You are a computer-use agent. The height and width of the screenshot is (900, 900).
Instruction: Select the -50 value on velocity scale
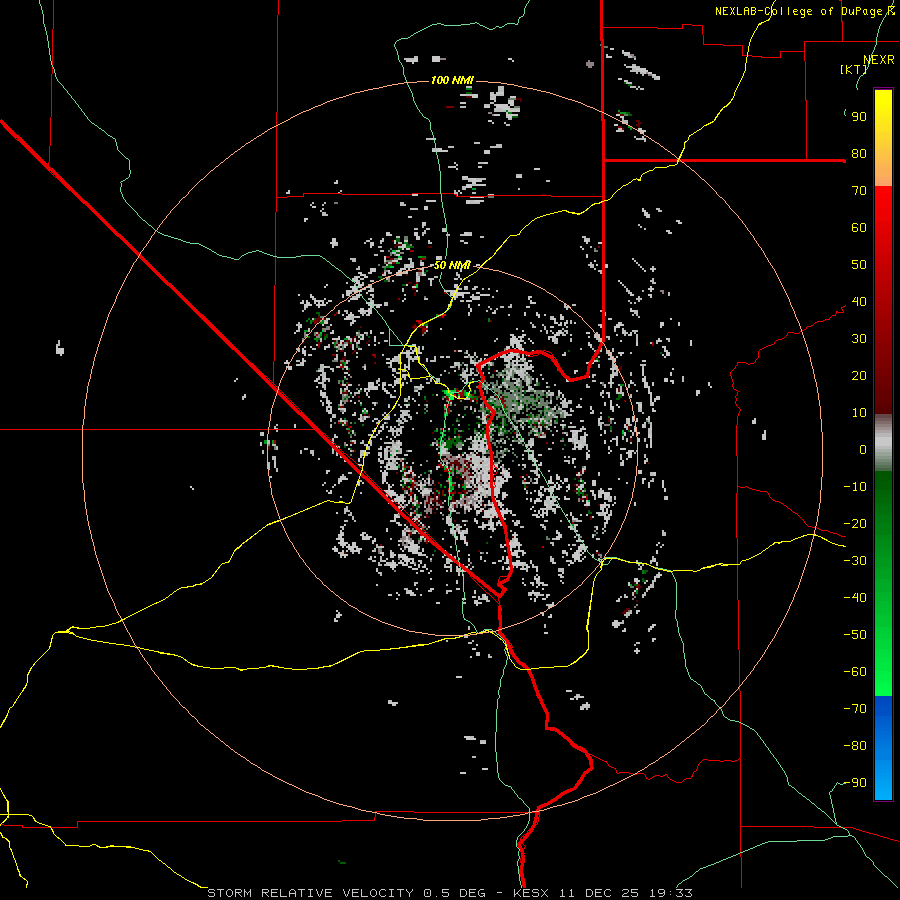click(855, 635)
